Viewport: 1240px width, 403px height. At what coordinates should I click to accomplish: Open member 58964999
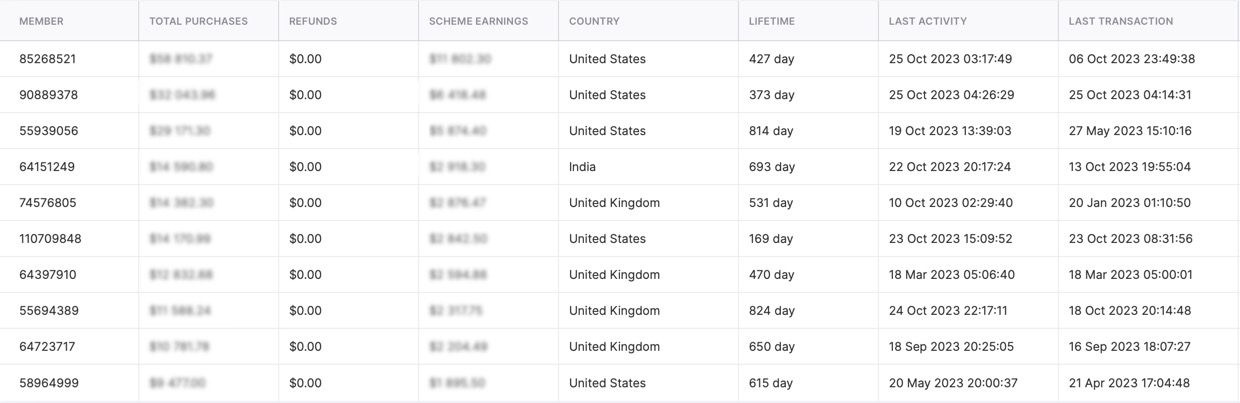tap(48, 383)
